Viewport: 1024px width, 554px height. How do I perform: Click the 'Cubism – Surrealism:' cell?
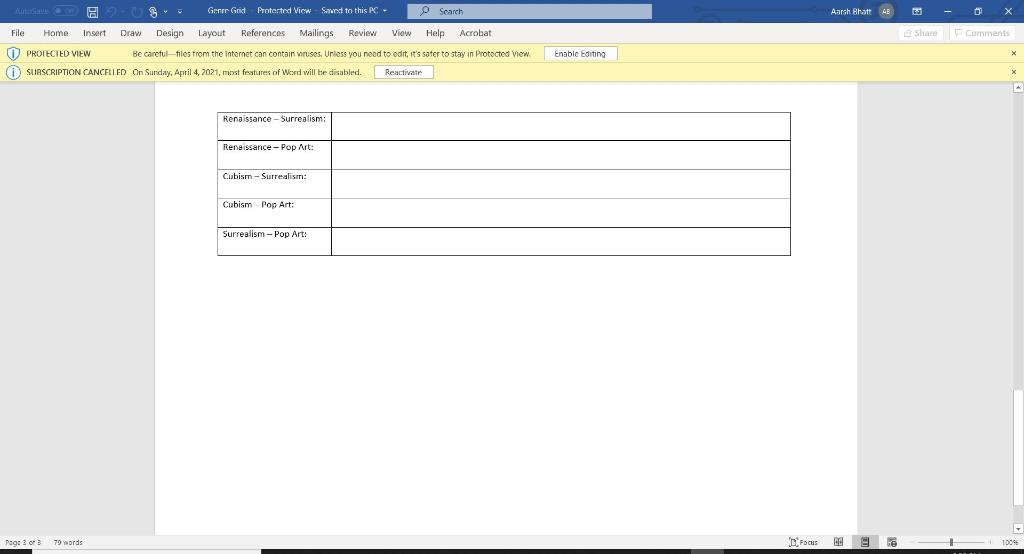274,184
